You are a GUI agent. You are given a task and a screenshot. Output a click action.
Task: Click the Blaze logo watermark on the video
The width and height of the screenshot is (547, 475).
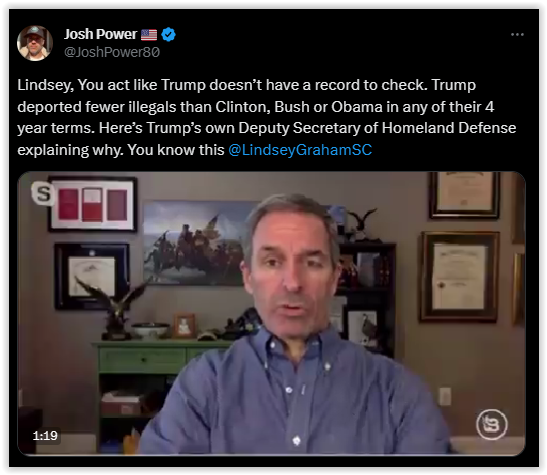click(492, 424)
